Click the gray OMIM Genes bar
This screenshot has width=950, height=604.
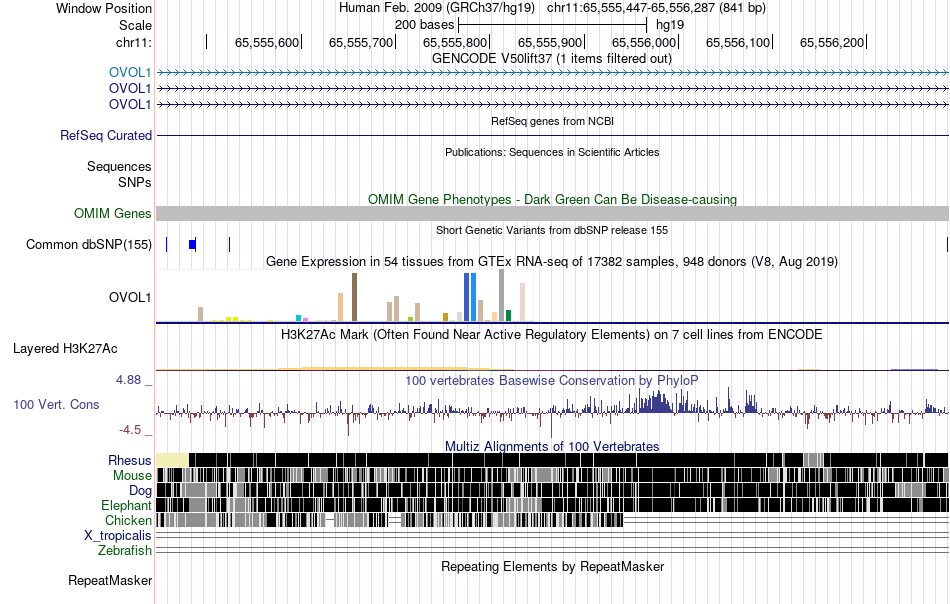(553, 213)
